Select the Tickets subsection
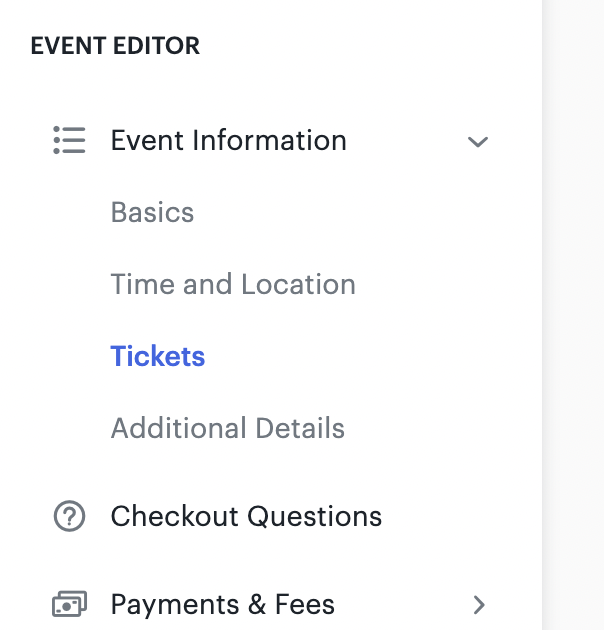 point(158,356)
